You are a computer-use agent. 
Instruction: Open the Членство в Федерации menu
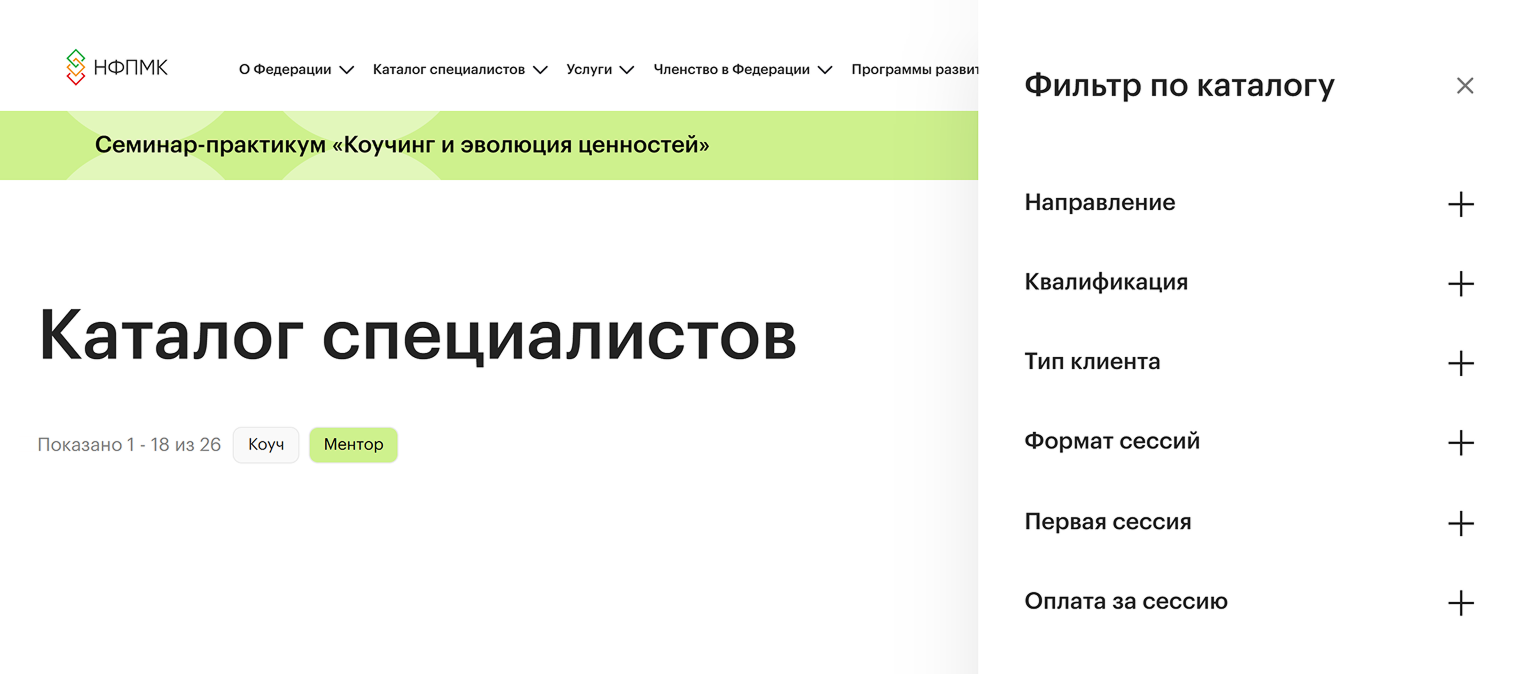(x=743, y=70)
